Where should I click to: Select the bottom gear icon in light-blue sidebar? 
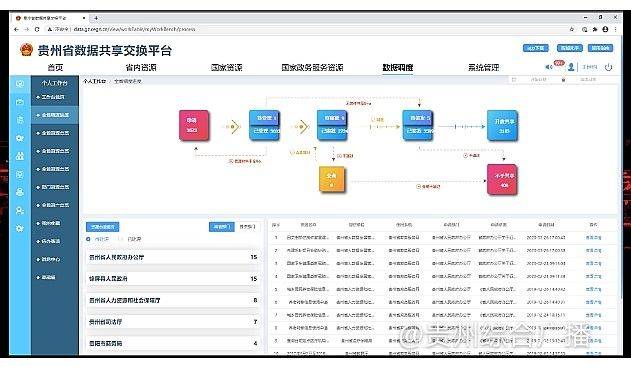click(20, 228)
